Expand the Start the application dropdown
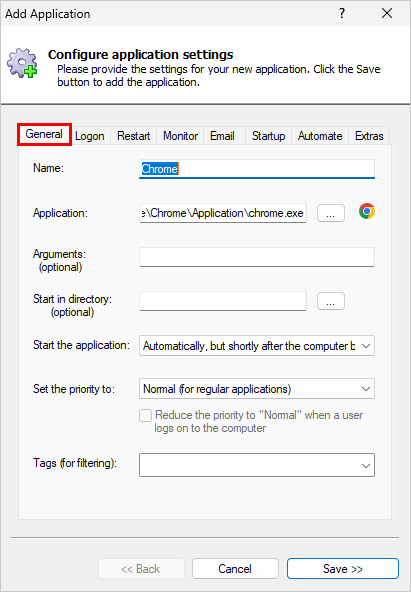The image size is (411, 592). pos(257,346)
